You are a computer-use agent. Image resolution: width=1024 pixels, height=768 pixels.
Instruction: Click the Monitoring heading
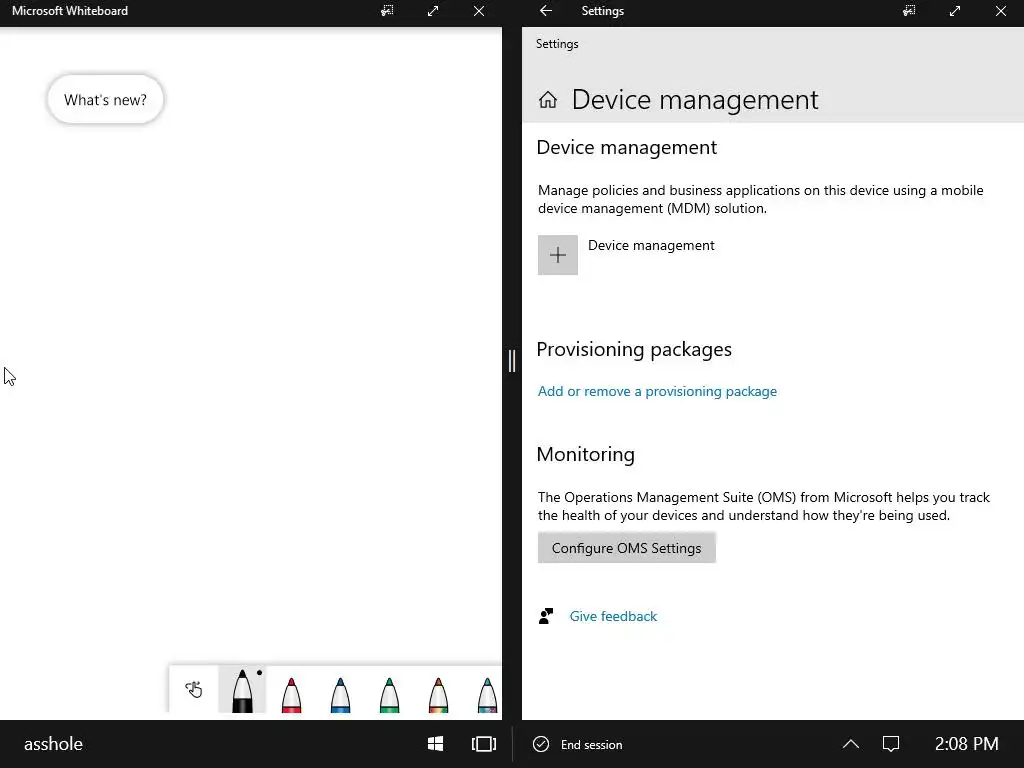(585, 454)
